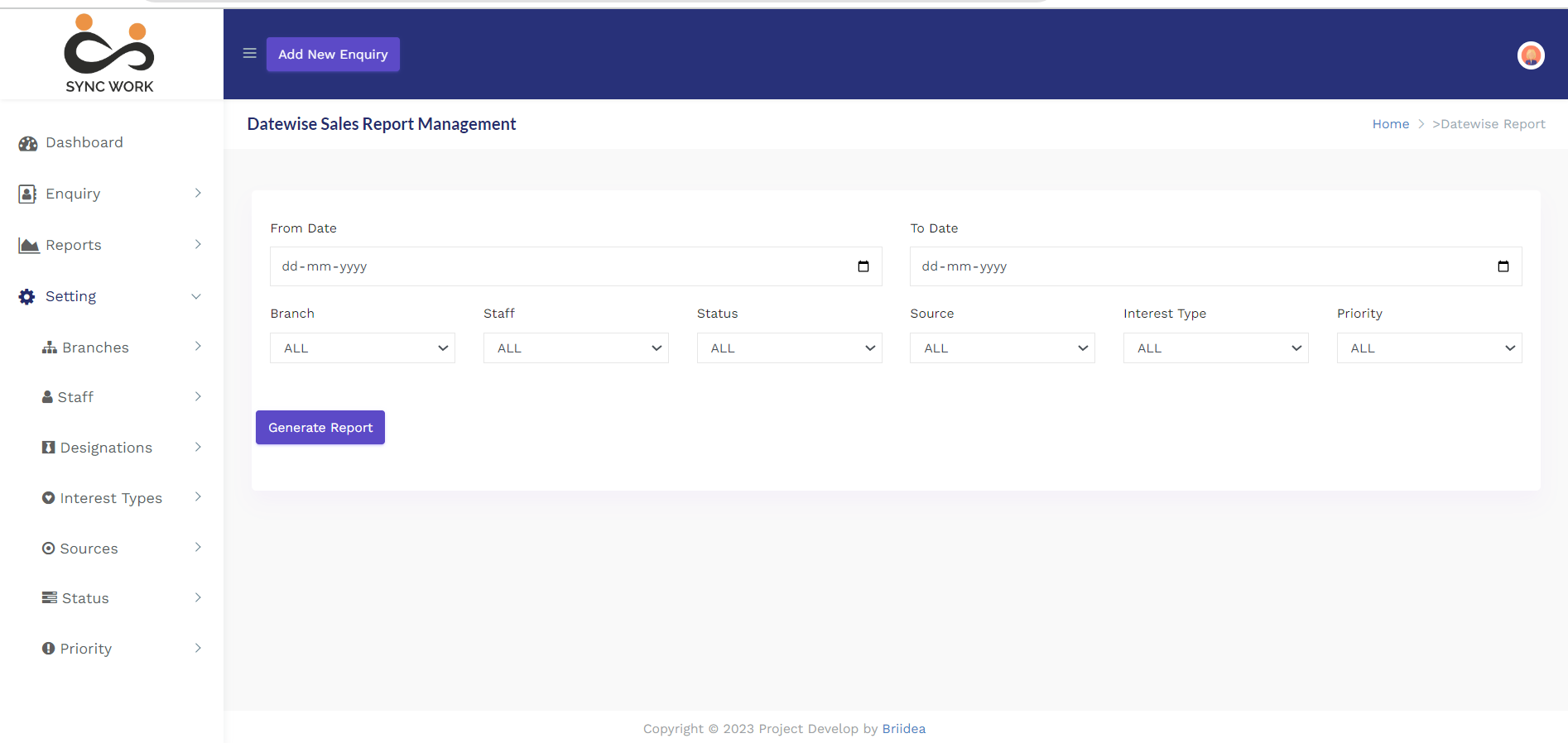
Task: Toggle the hamburger sidebar menu icon
Action: tap(249, 54)
